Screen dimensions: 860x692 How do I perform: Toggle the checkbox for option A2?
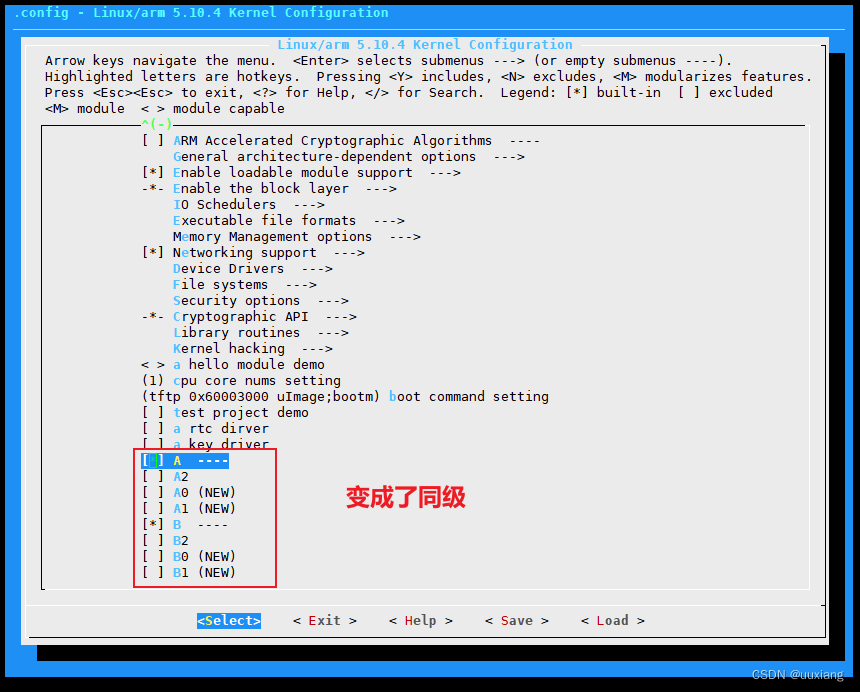[x=152, y=477]
